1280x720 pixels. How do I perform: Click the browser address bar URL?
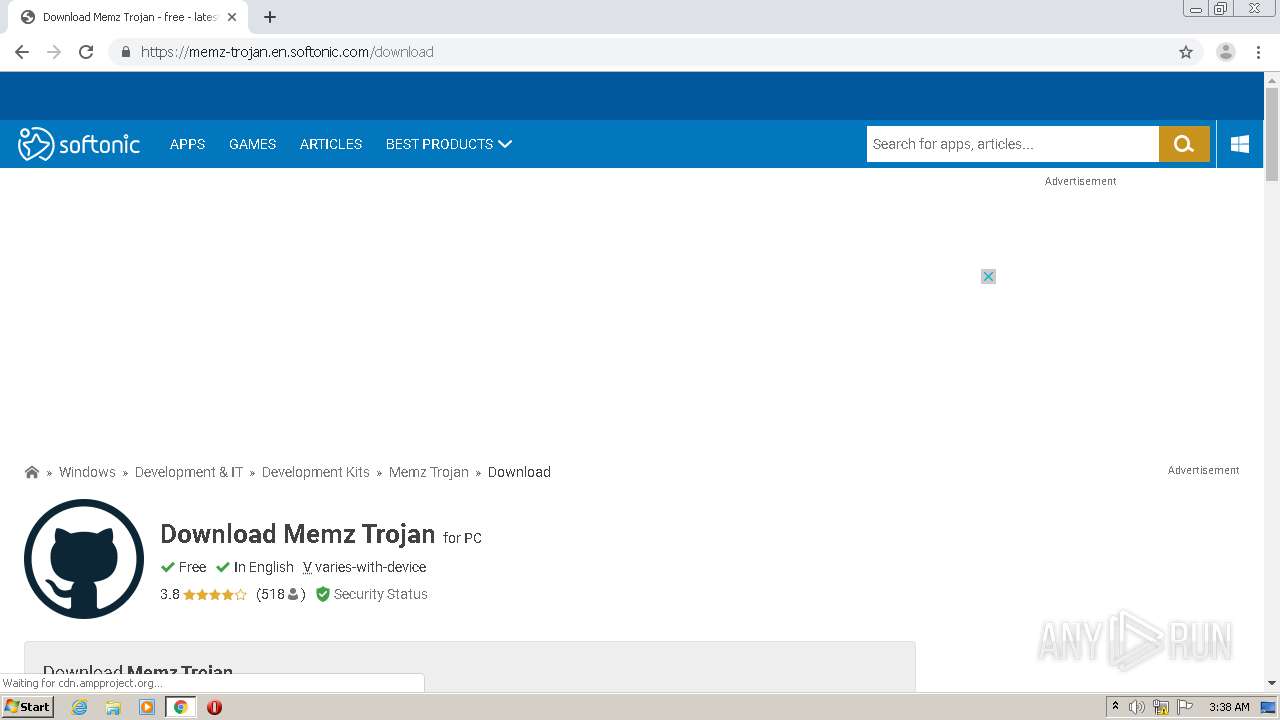[x=287, y=52]
